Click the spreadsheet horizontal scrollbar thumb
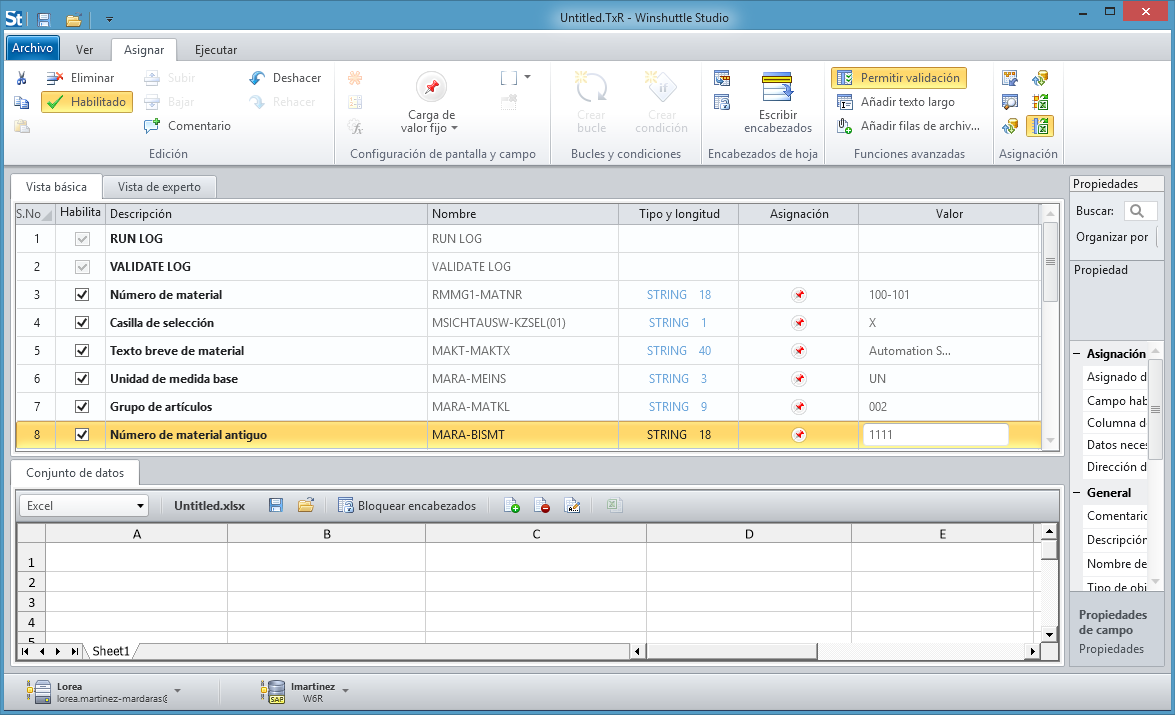Viewport: 1175px width, 715px height. coord(731,651)
